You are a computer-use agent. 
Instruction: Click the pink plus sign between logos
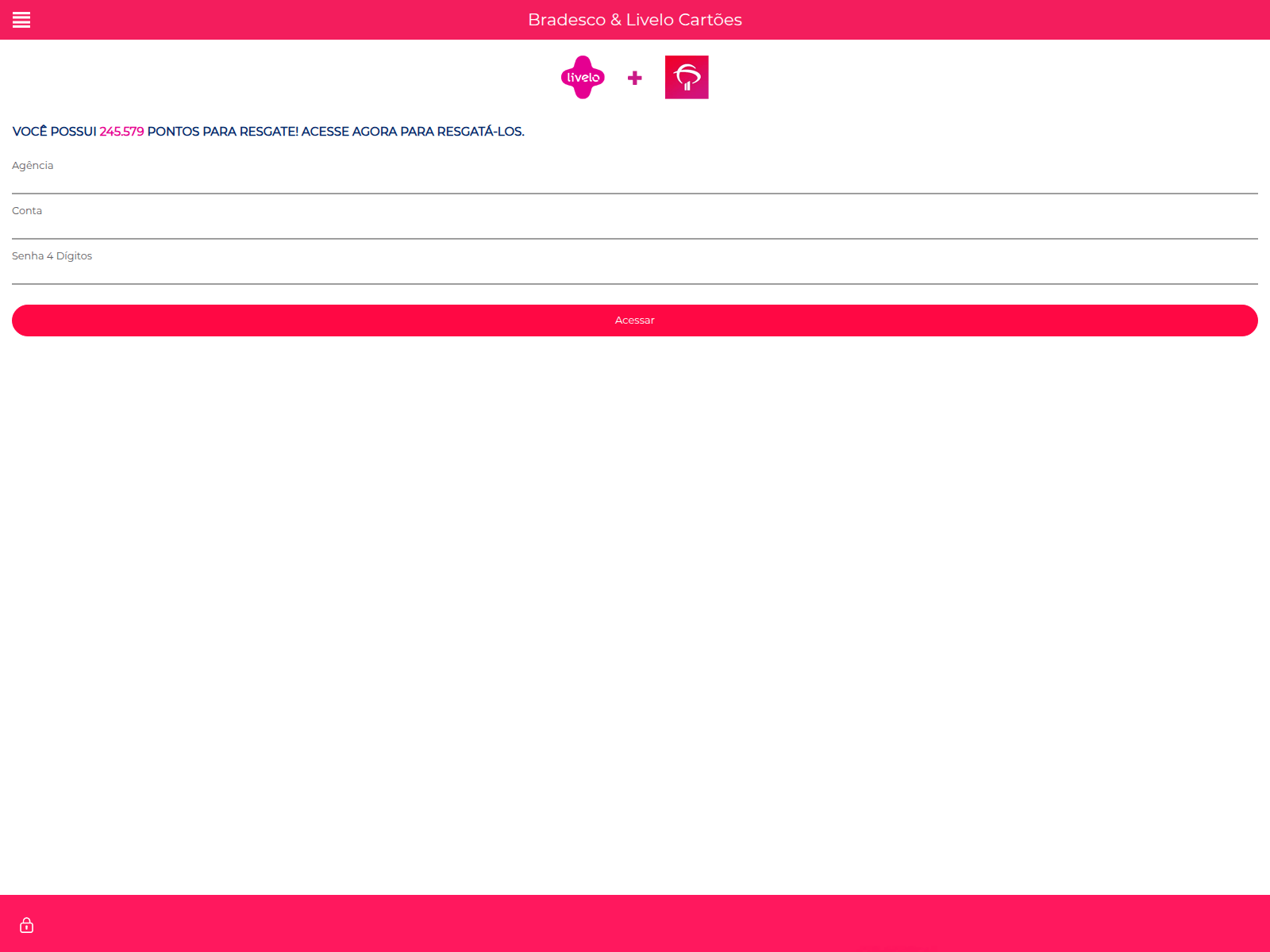pos(635,78)
